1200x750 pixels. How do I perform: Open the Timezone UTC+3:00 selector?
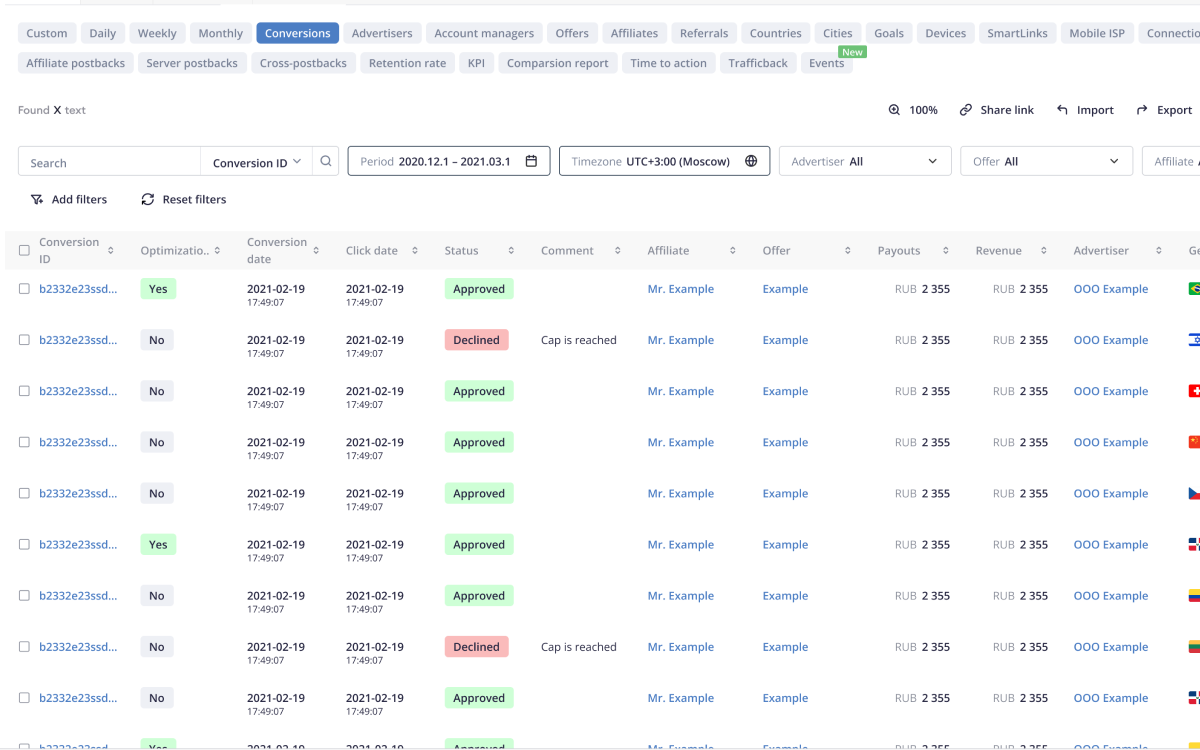click(x=665, y=161)
